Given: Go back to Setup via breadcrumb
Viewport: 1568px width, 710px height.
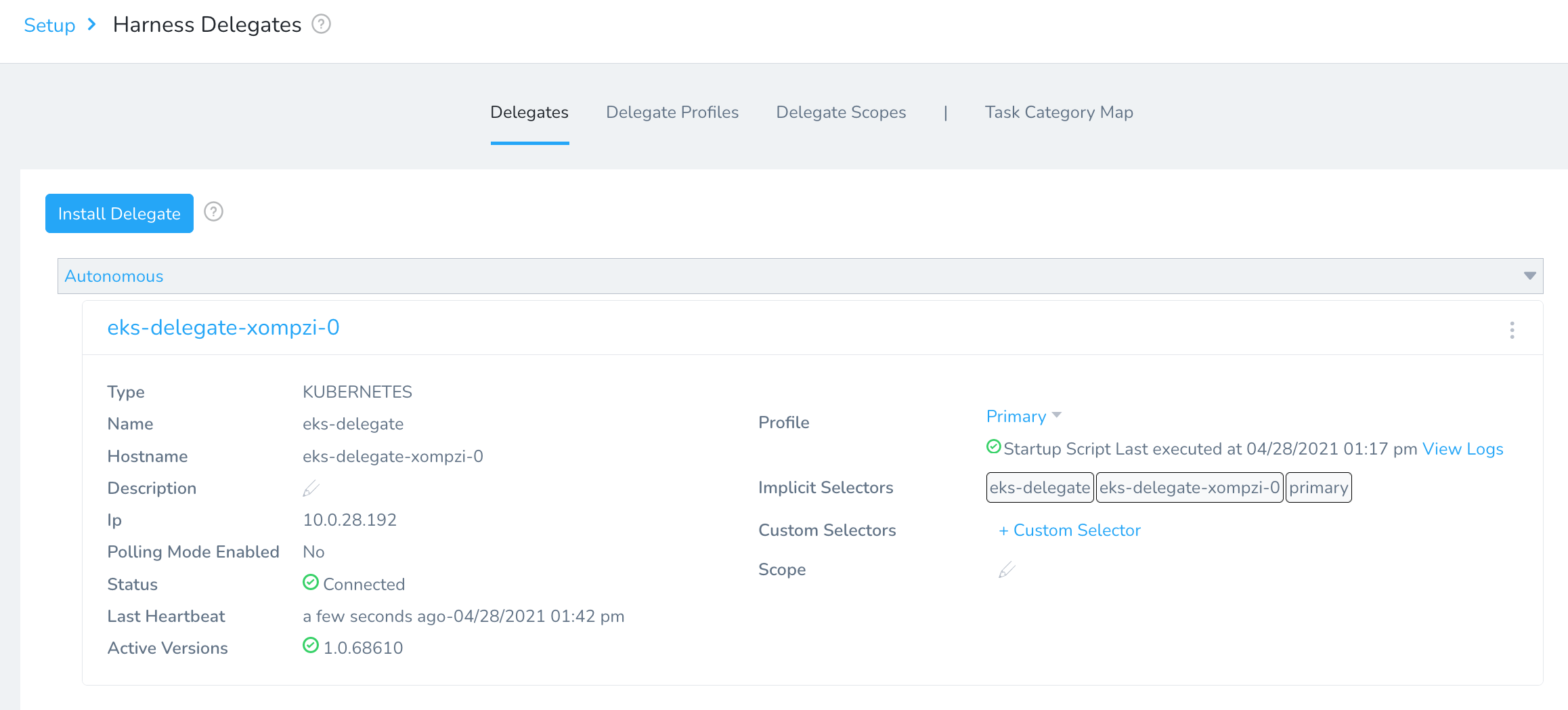Looking at the screenshot, I should point(49,25).
